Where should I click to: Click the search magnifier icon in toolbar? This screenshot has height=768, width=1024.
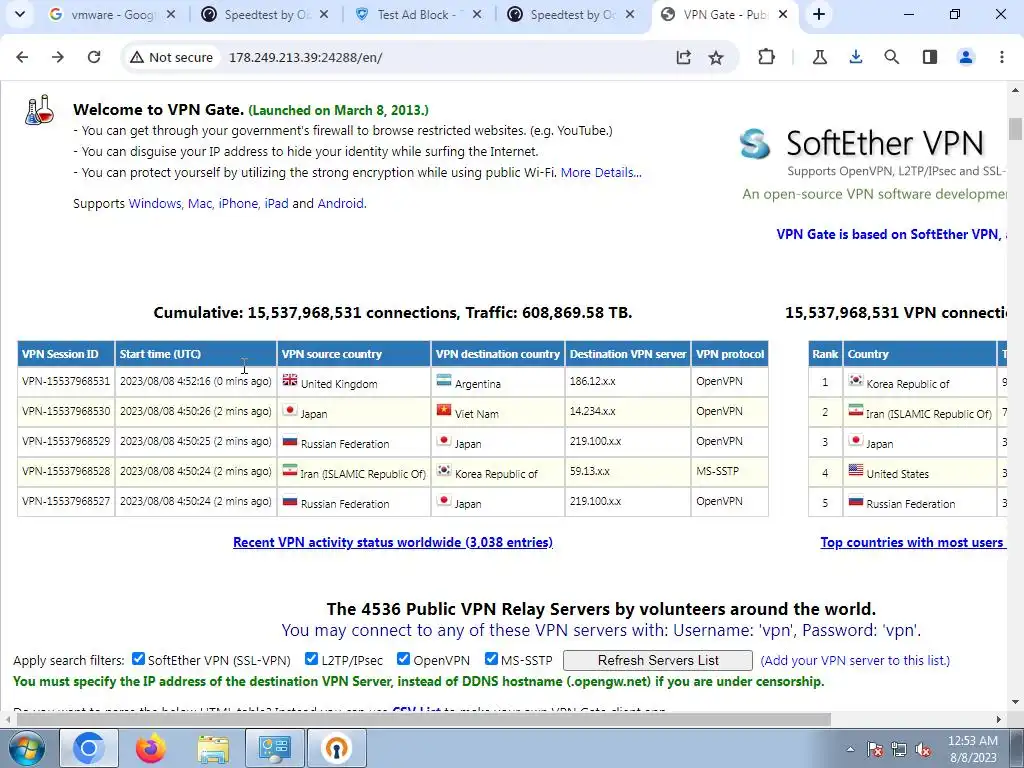click(x=891, y=57)
